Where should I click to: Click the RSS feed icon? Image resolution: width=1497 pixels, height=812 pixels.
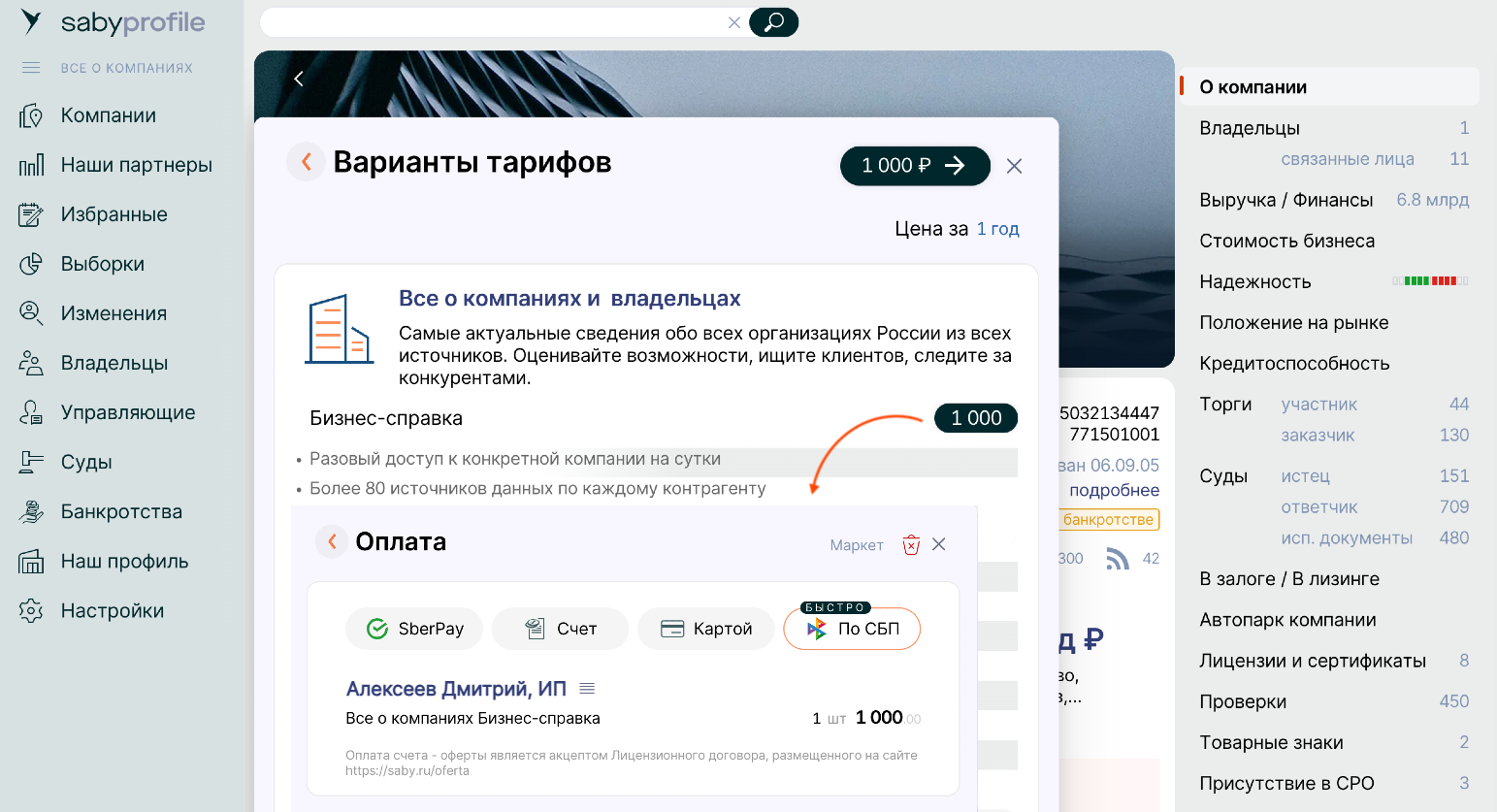click(1118, 559)
